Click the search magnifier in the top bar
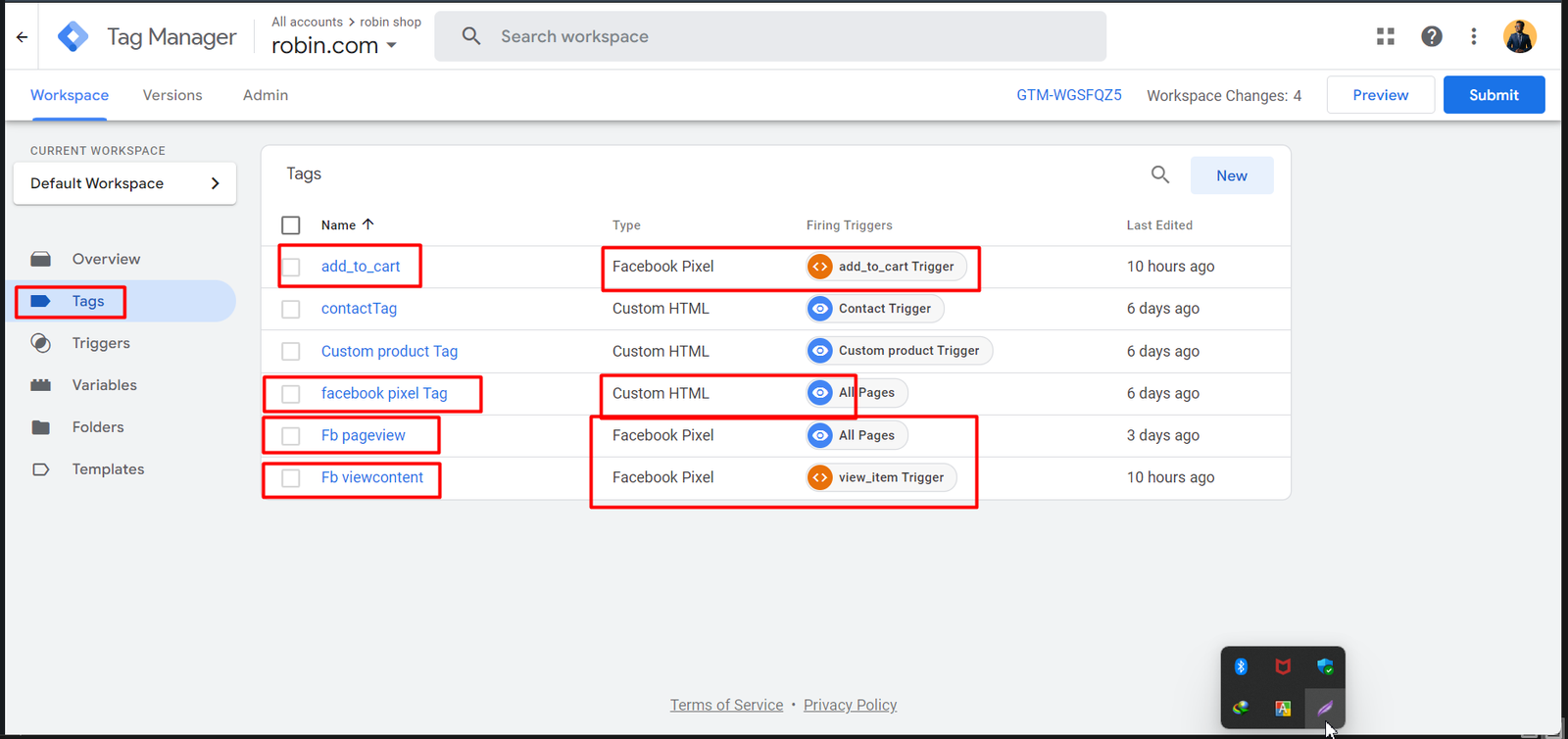This screenshot has width=1568, height=739. click(x=471, y=36)
